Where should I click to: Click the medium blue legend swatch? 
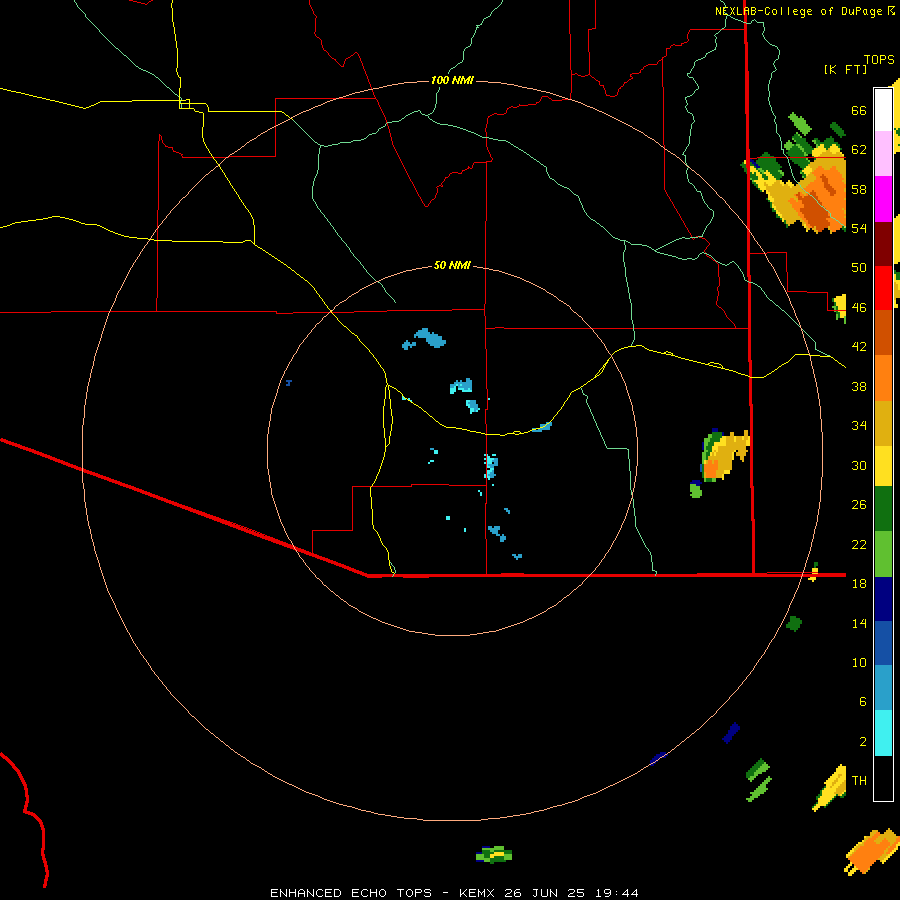pyautogui.click(x=883, y=643)
